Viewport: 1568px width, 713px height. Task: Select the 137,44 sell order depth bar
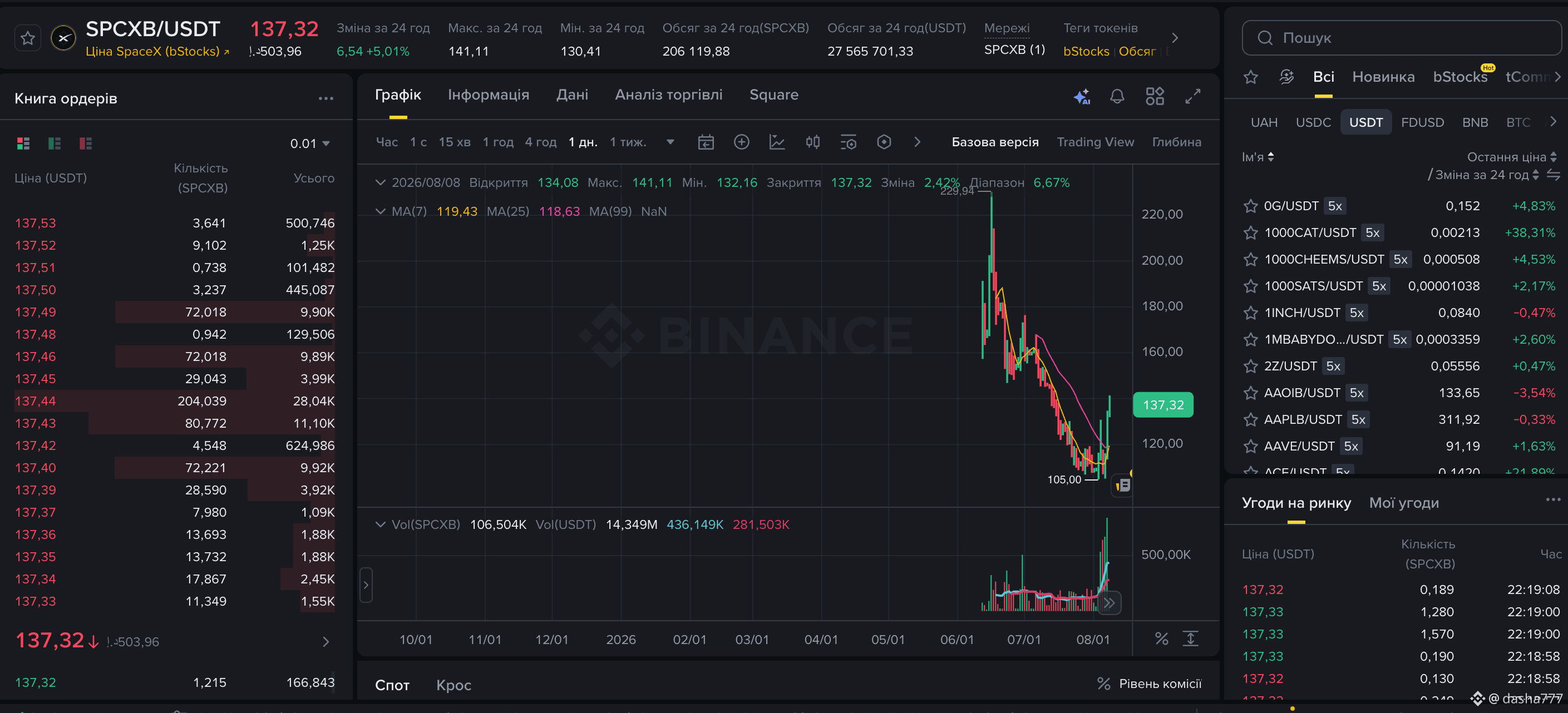tap(175, 401)
